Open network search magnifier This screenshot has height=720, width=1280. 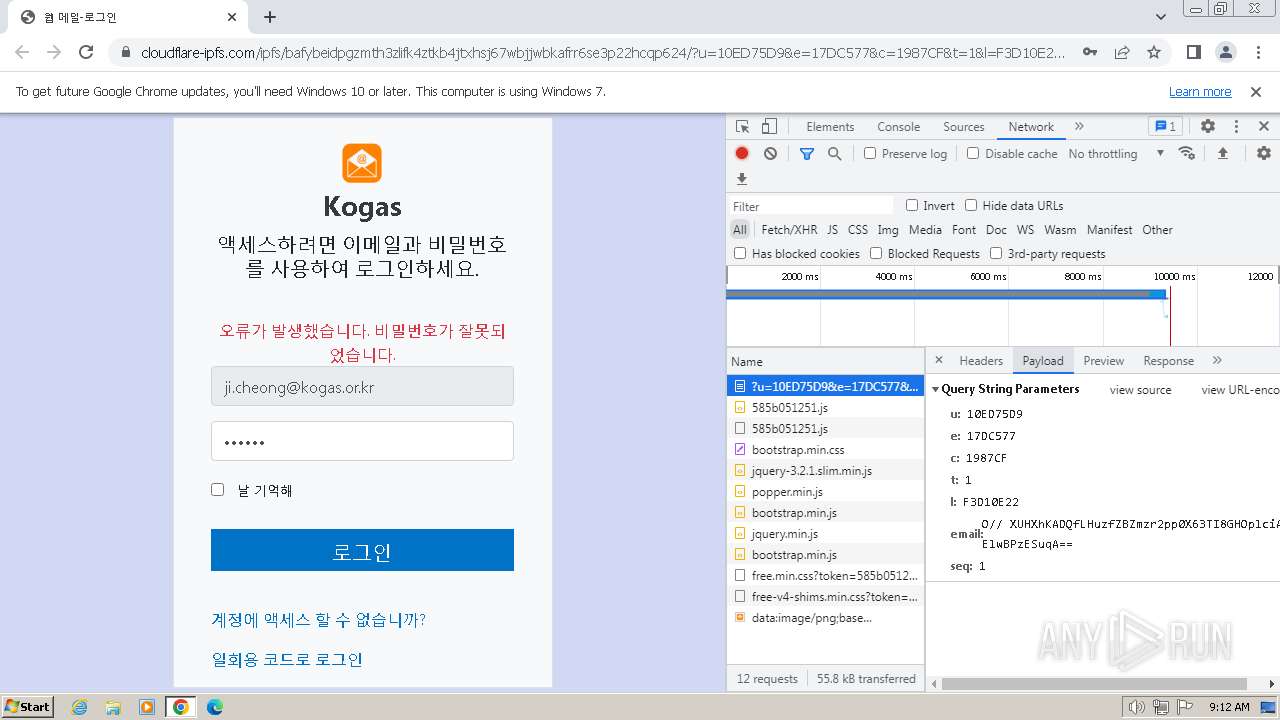[x=834, y=153]
